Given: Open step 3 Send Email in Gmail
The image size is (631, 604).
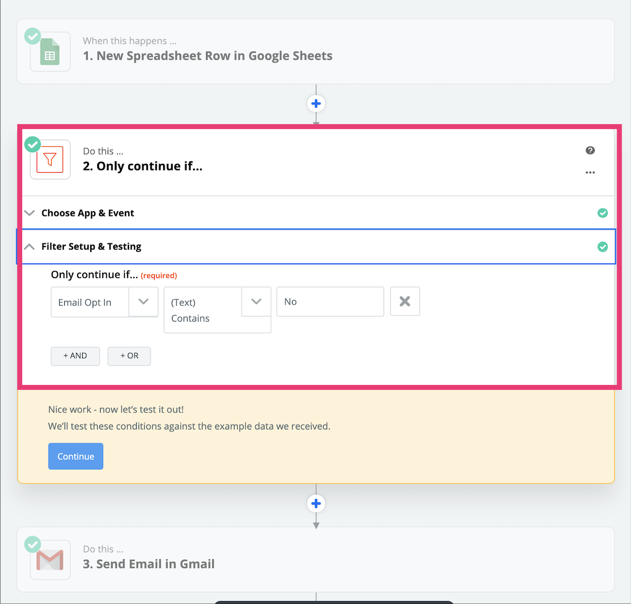Looking at the screenshot, I should click(149, 564).
